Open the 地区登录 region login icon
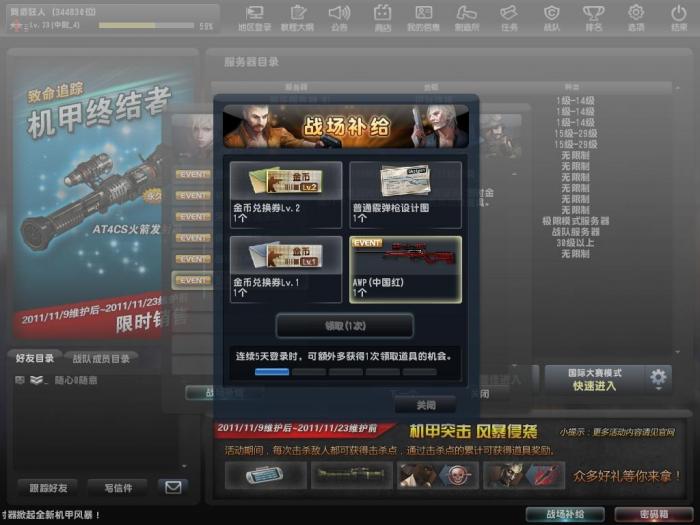The image size is (700, 525). tap(254, 18)
